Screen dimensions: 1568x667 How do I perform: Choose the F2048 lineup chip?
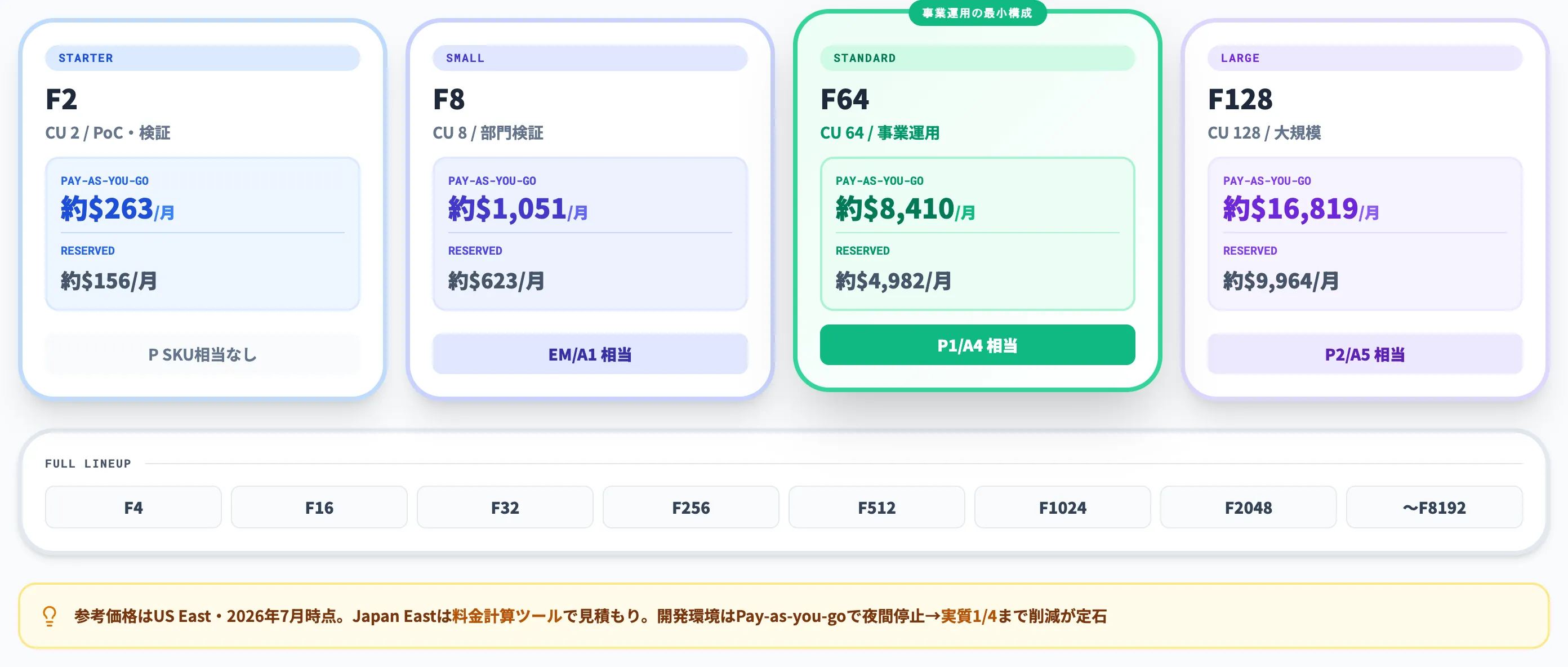(x=1249, y=507)
